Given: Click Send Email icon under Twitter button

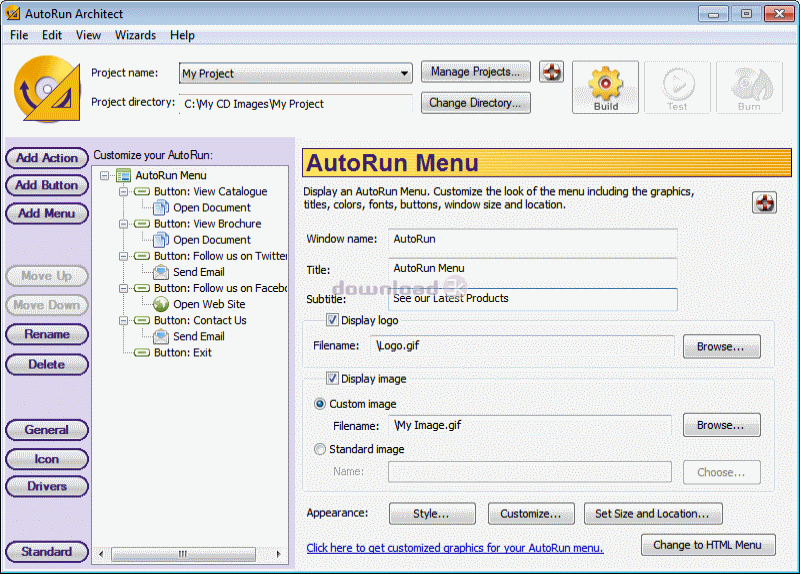Looking at the screenshot, I should tap(161, 272).
